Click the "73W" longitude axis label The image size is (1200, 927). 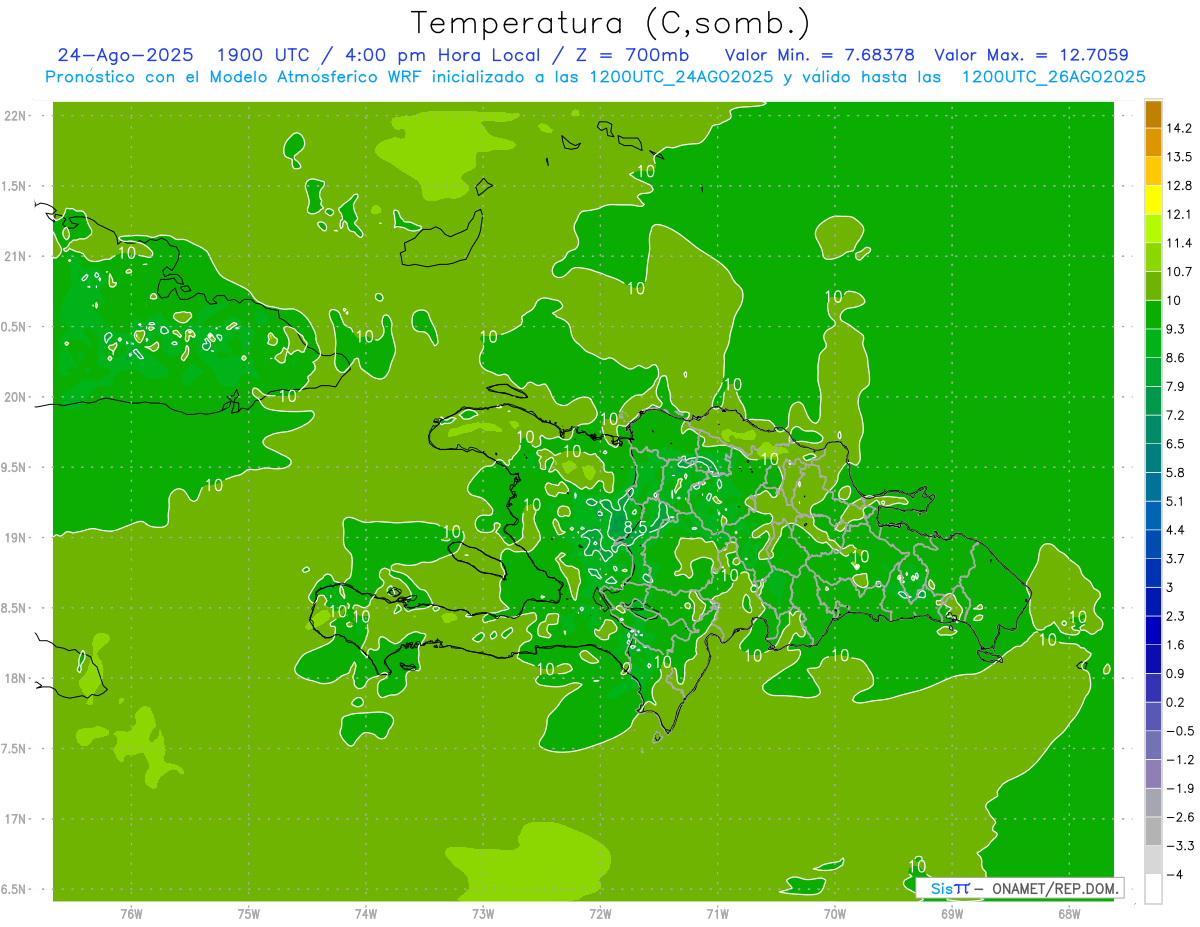483,914
